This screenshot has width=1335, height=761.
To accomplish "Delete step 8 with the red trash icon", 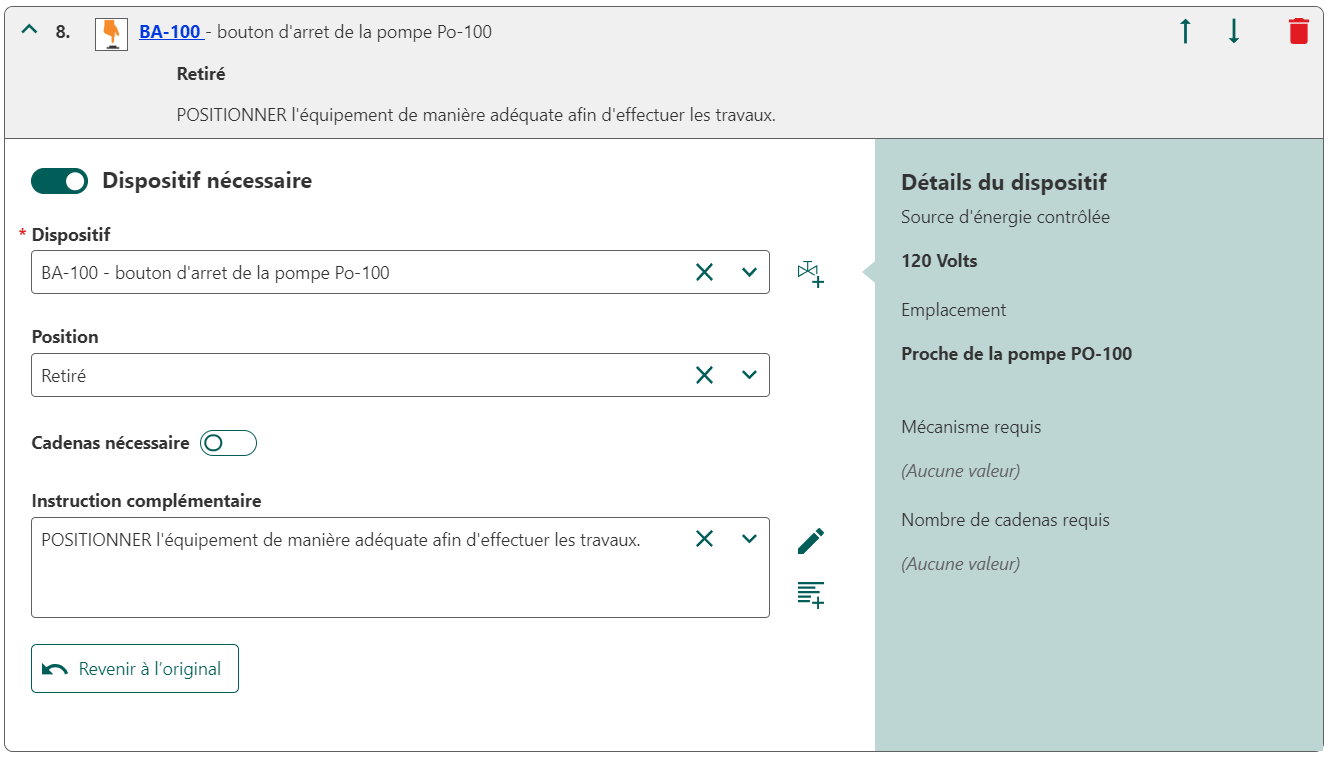I will coord(1298,31).
